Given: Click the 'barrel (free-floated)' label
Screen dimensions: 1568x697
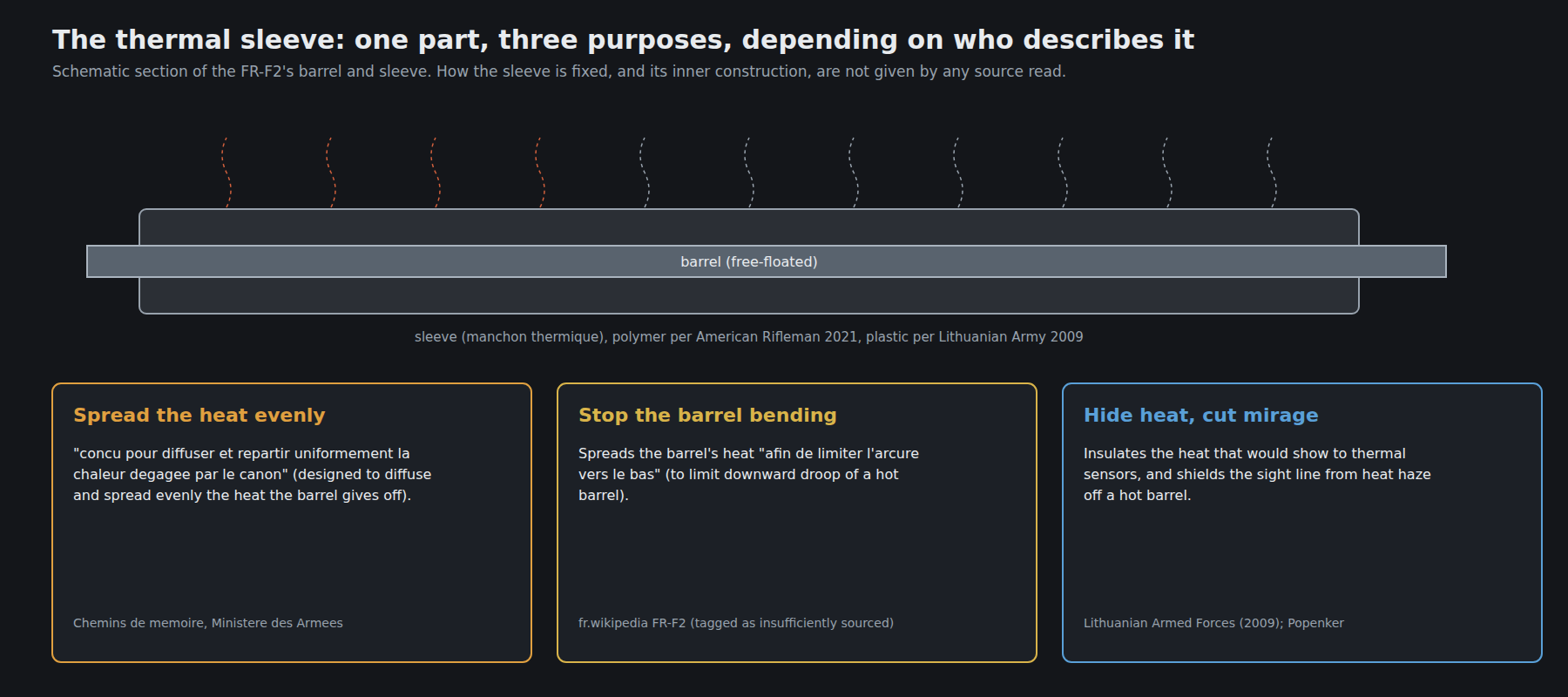Looking at the screenshot, I should coord(748,261).
